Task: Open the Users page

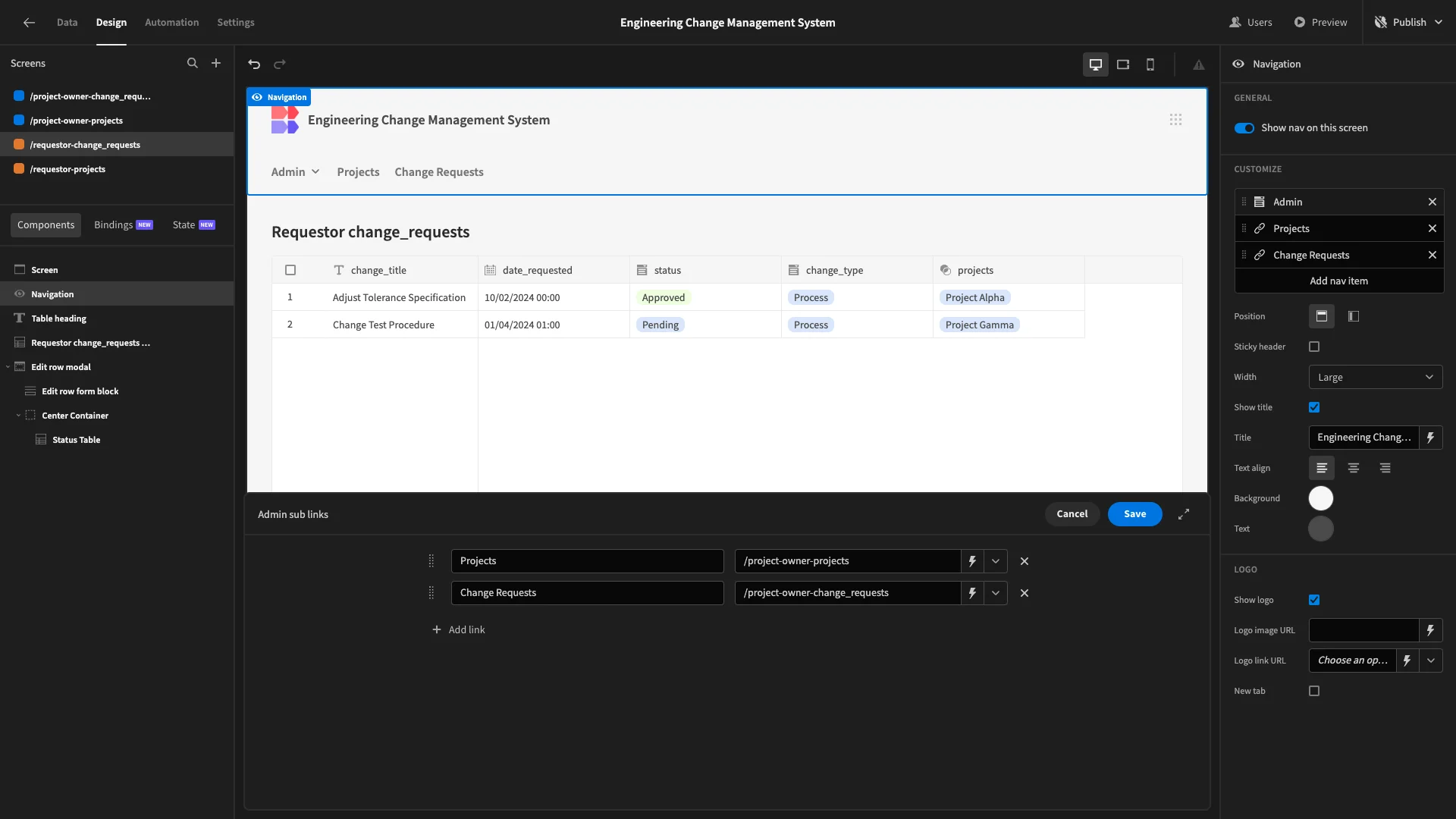Action: pos(1250,22)
